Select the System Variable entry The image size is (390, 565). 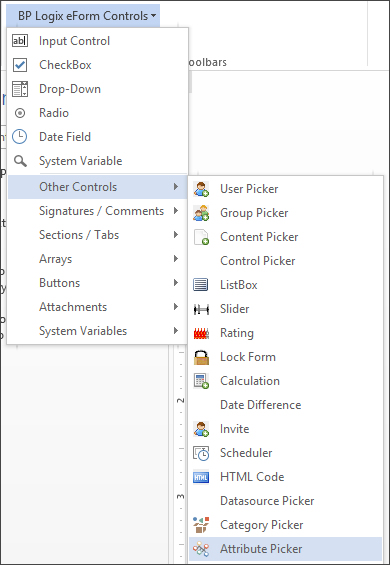tap(97, 161)
